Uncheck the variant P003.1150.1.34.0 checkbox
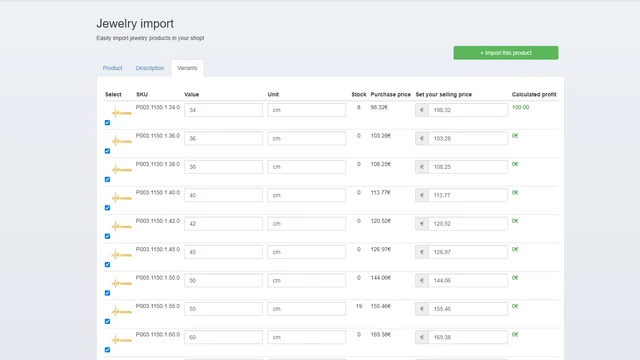The height and width of the screenshot is (360, 640). [x=107, y=122]
